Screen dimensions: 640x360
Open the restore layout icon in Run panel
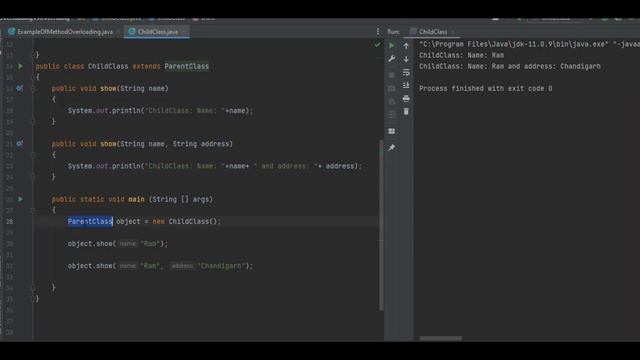[392, 131]
